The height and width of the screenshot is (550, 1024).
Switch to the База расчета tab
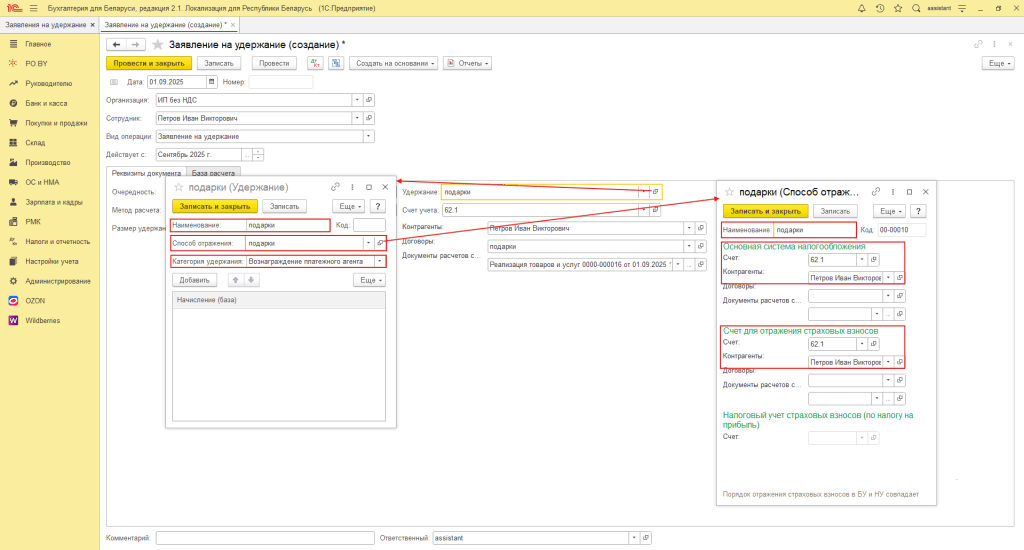213,173
